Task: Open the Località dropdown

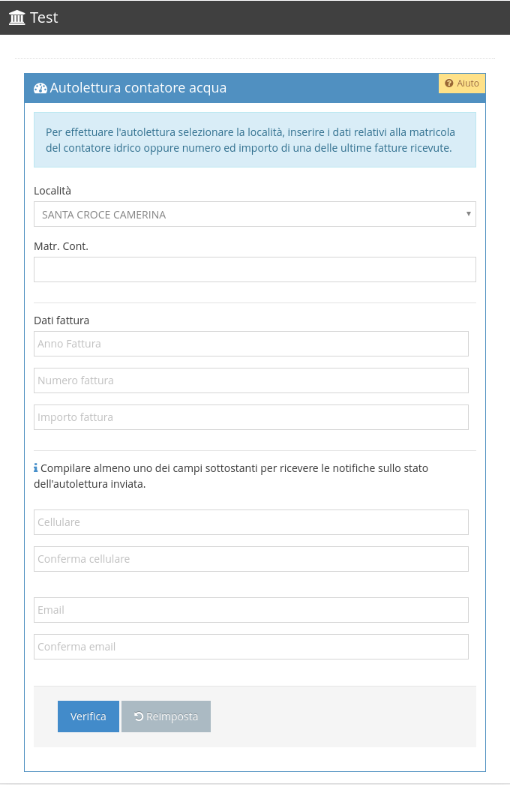Action: click(255, 214)
